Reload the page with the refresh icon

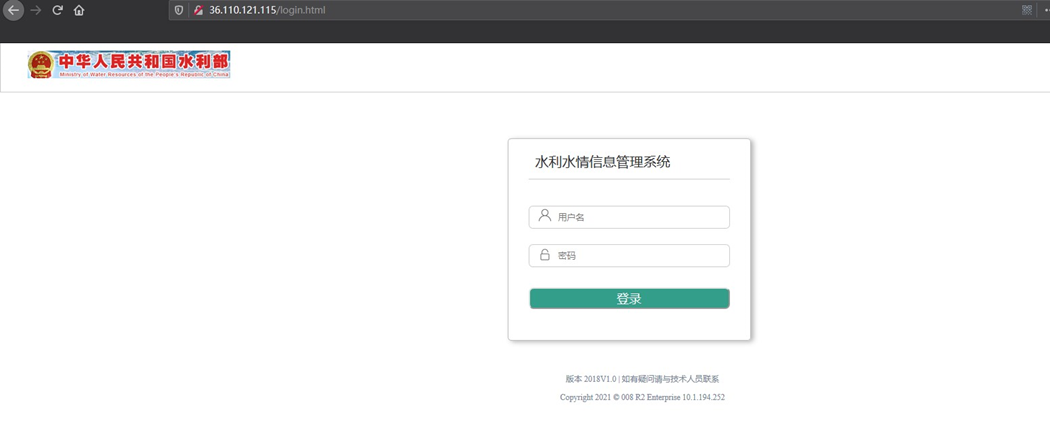[58, 11]
